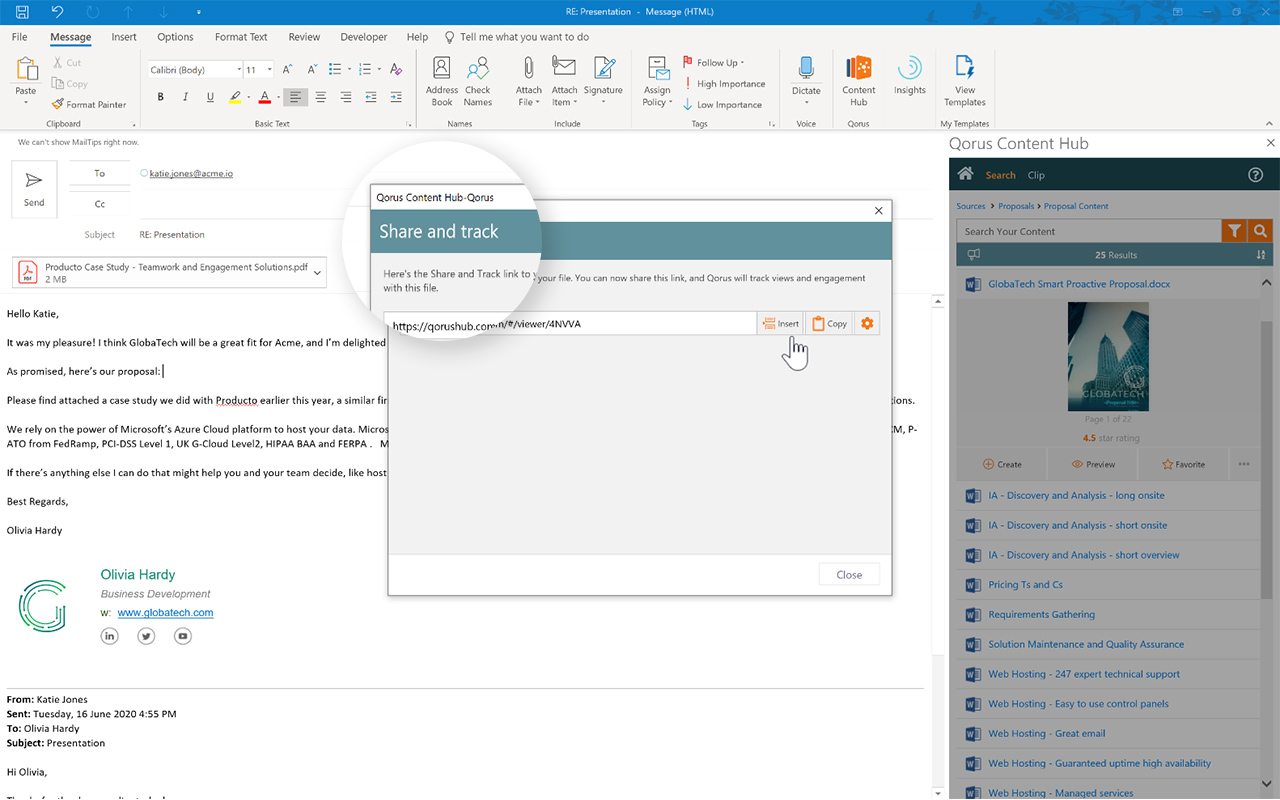Open the File tab

pyautogui.click(x=19, y=37)
